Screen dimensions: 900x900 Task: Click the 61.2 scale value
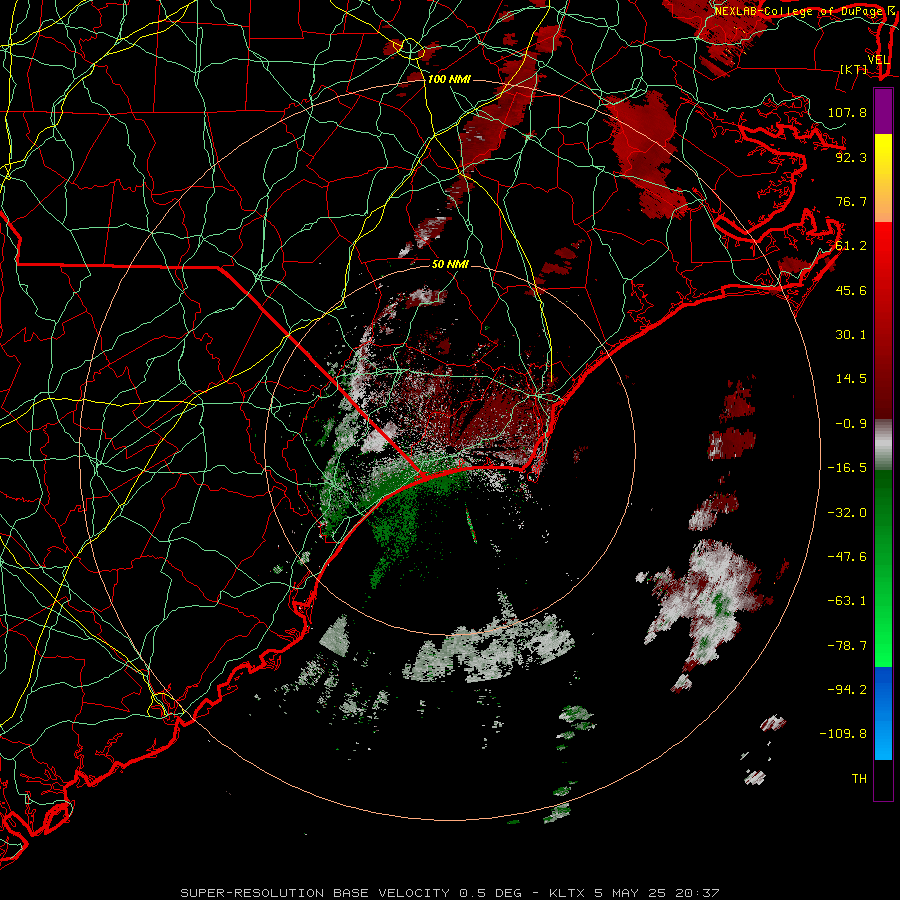pyautogui.click(x=851, y=246)
